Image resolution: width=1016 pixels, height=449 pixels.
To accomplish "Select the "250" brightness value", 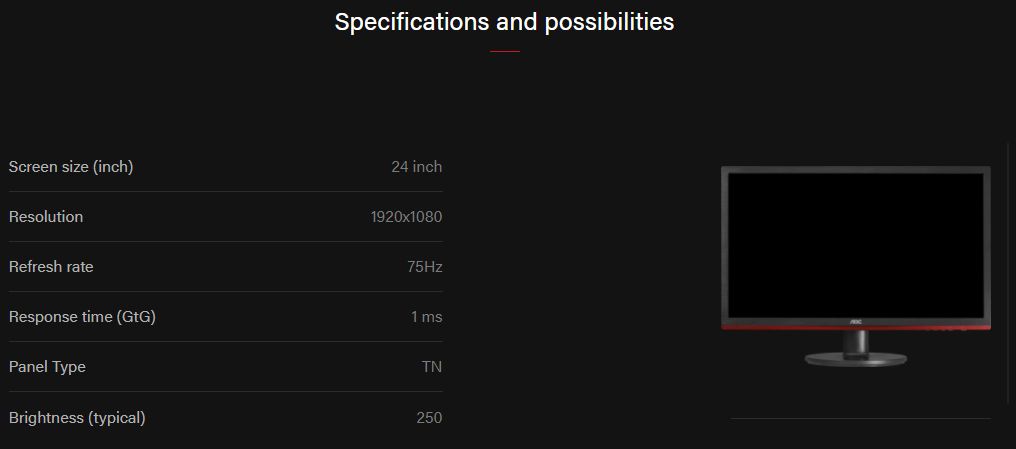I will click(x=429, y=417).
